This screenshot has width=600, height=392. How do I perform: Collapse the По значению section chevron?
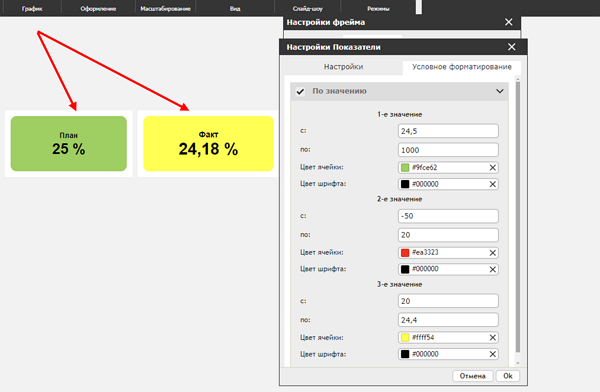click(499, 91)
